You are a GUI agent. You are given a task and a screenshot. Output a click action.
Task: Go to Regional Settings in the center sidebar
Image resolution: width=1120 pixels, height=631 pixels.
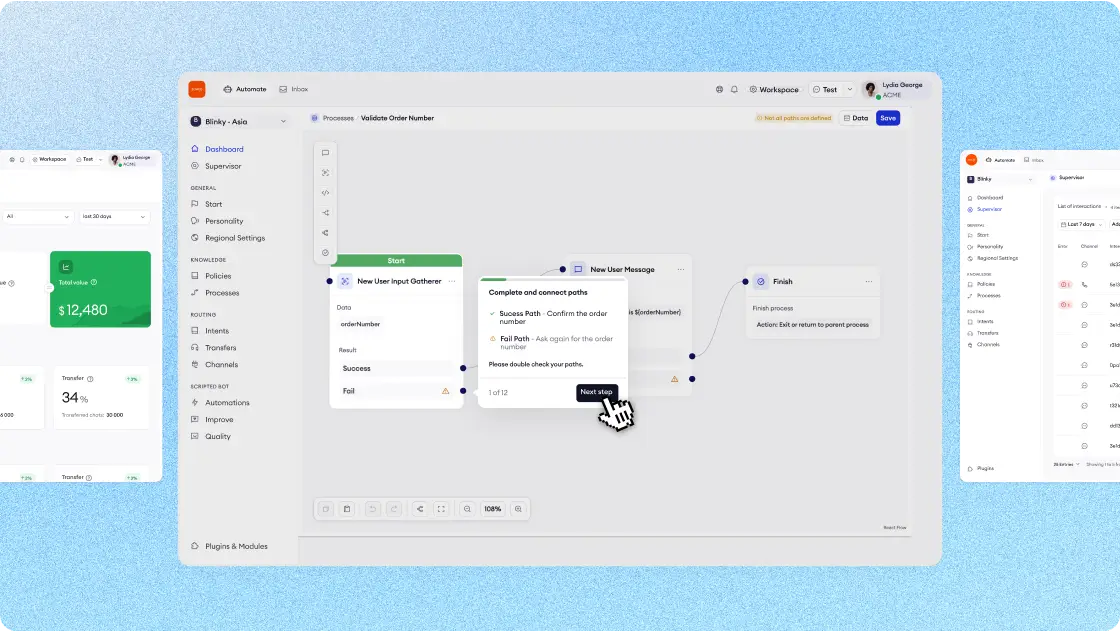228,238
